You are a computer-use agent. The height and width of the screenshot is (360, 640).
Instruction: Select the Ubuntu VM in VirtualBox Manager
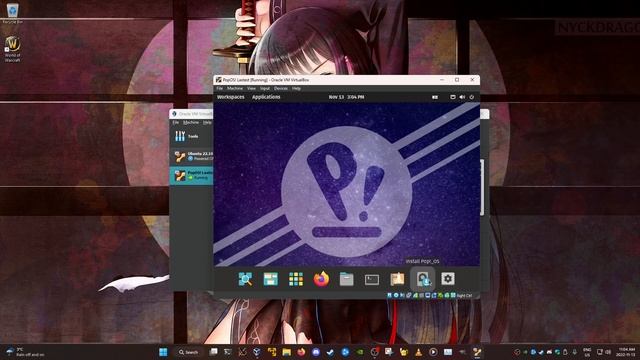coord(191,156)
